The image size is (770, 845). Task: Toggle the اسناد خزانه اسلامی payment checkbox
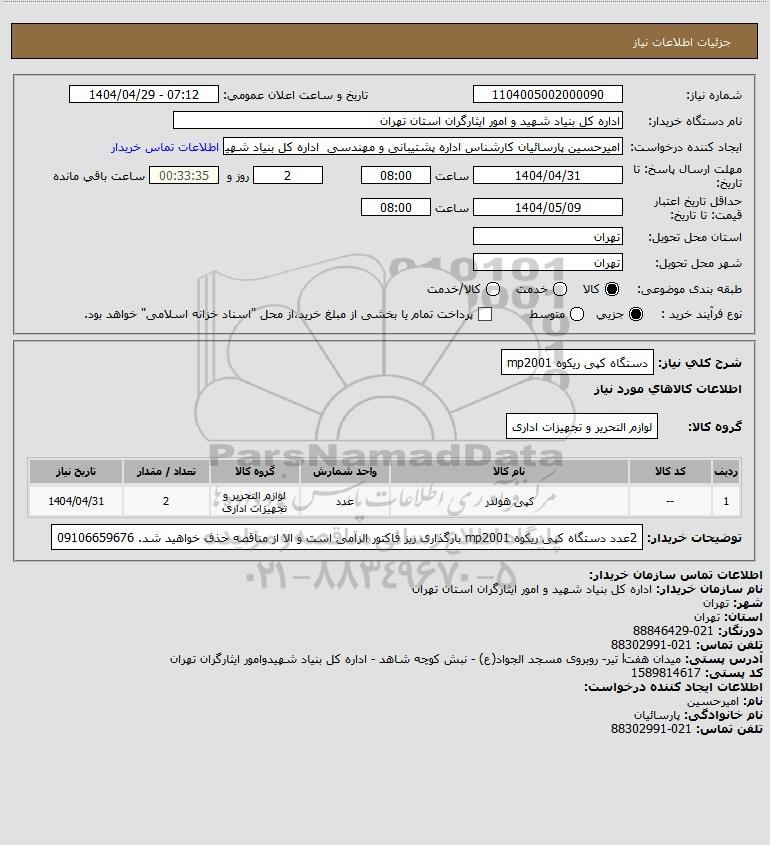pos(485,314)
